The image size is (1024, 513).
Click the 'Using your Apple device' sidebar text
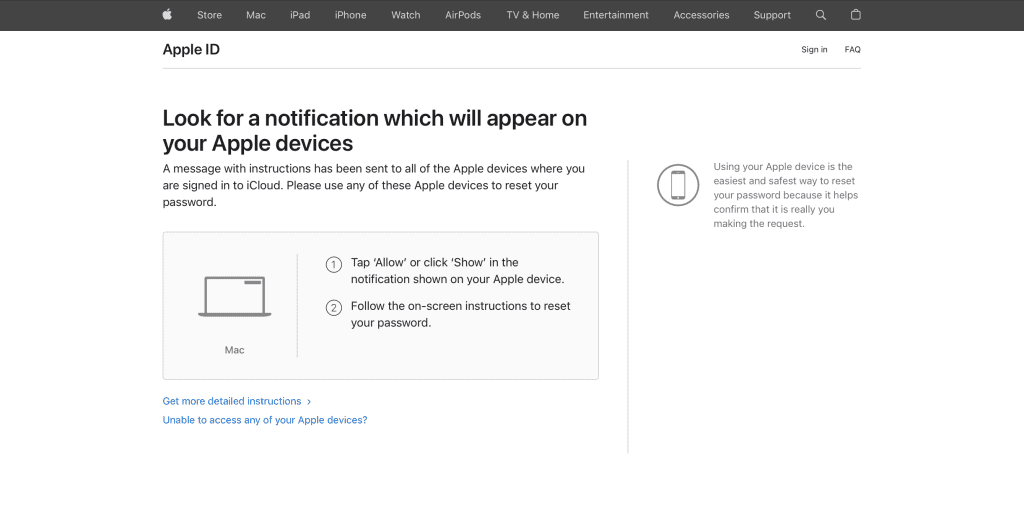[786, 195]
